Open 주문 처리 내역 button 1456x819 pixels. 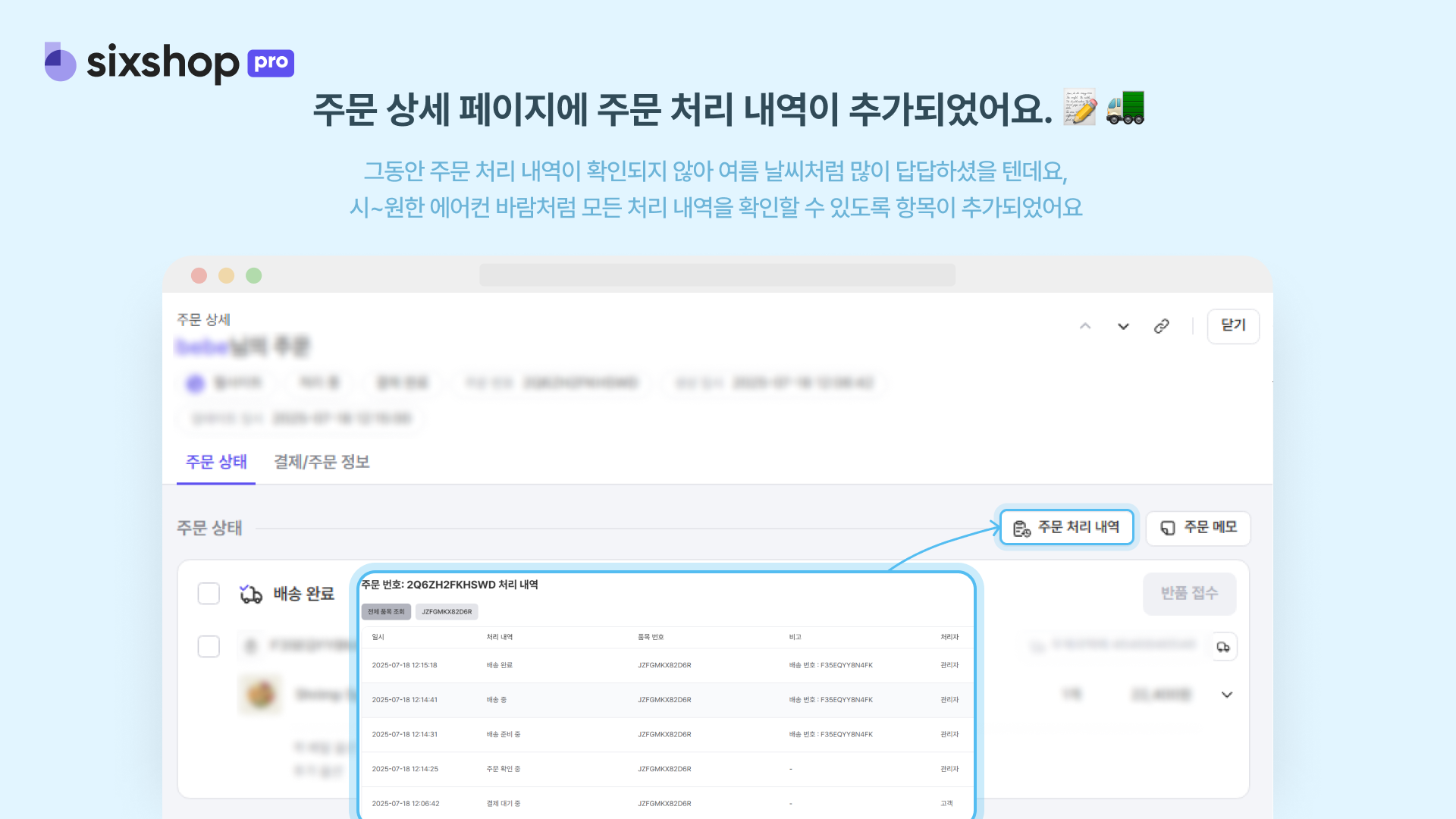1066,527
